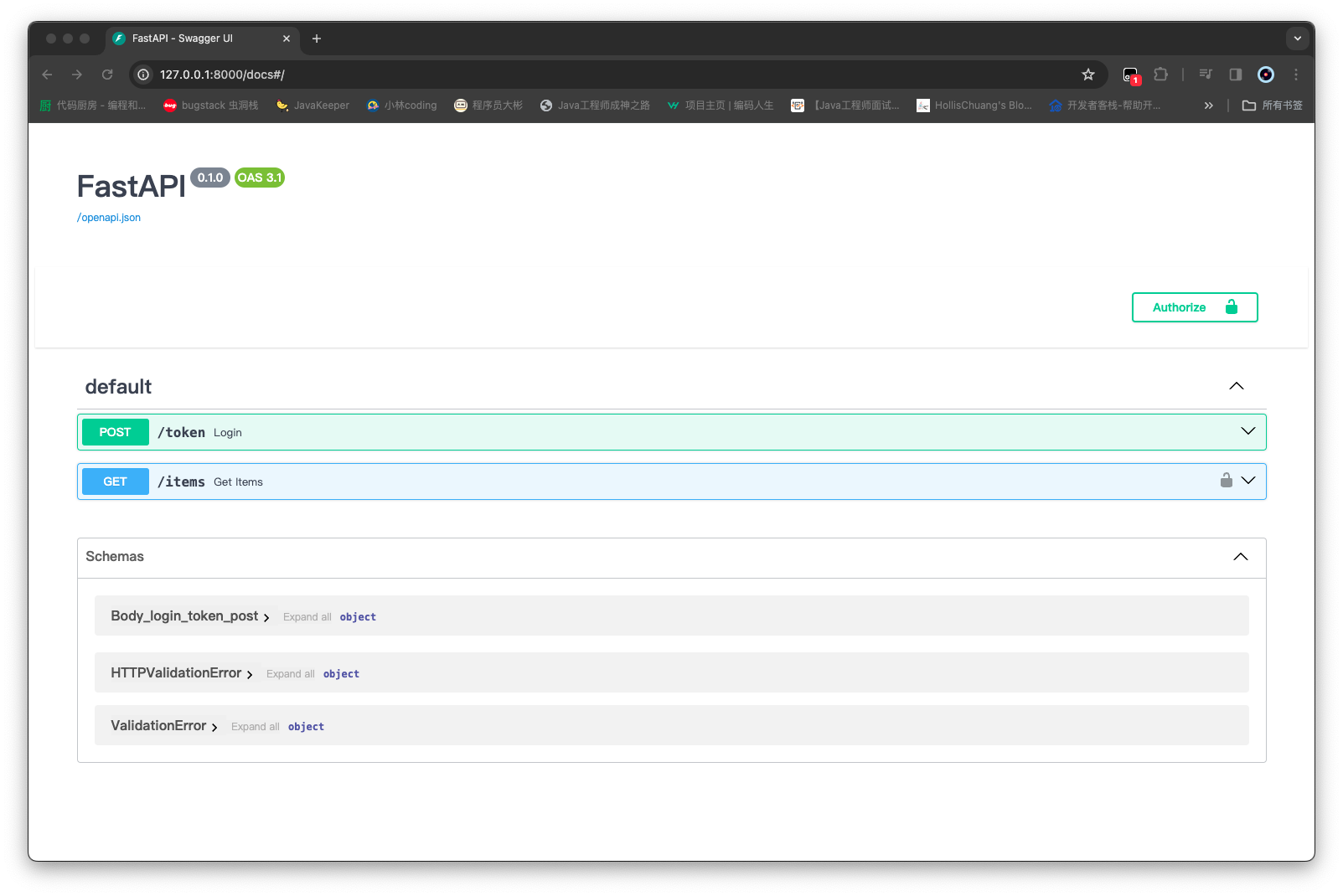Image resolution: width=1343 pixels, height=896 pixels.
Task: Open the 项目主页 | 编码人生 bookmark
Action: [x=721, y=106]
